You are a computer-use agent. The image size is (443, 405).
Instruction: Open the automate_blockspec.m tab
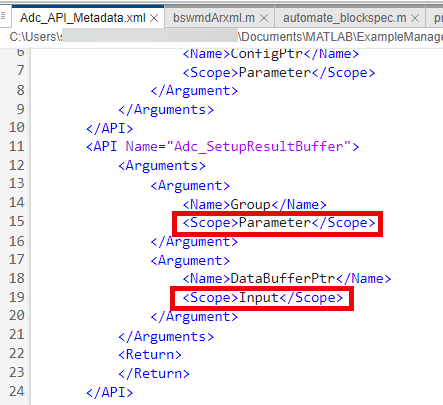click(x=345, y=18)
